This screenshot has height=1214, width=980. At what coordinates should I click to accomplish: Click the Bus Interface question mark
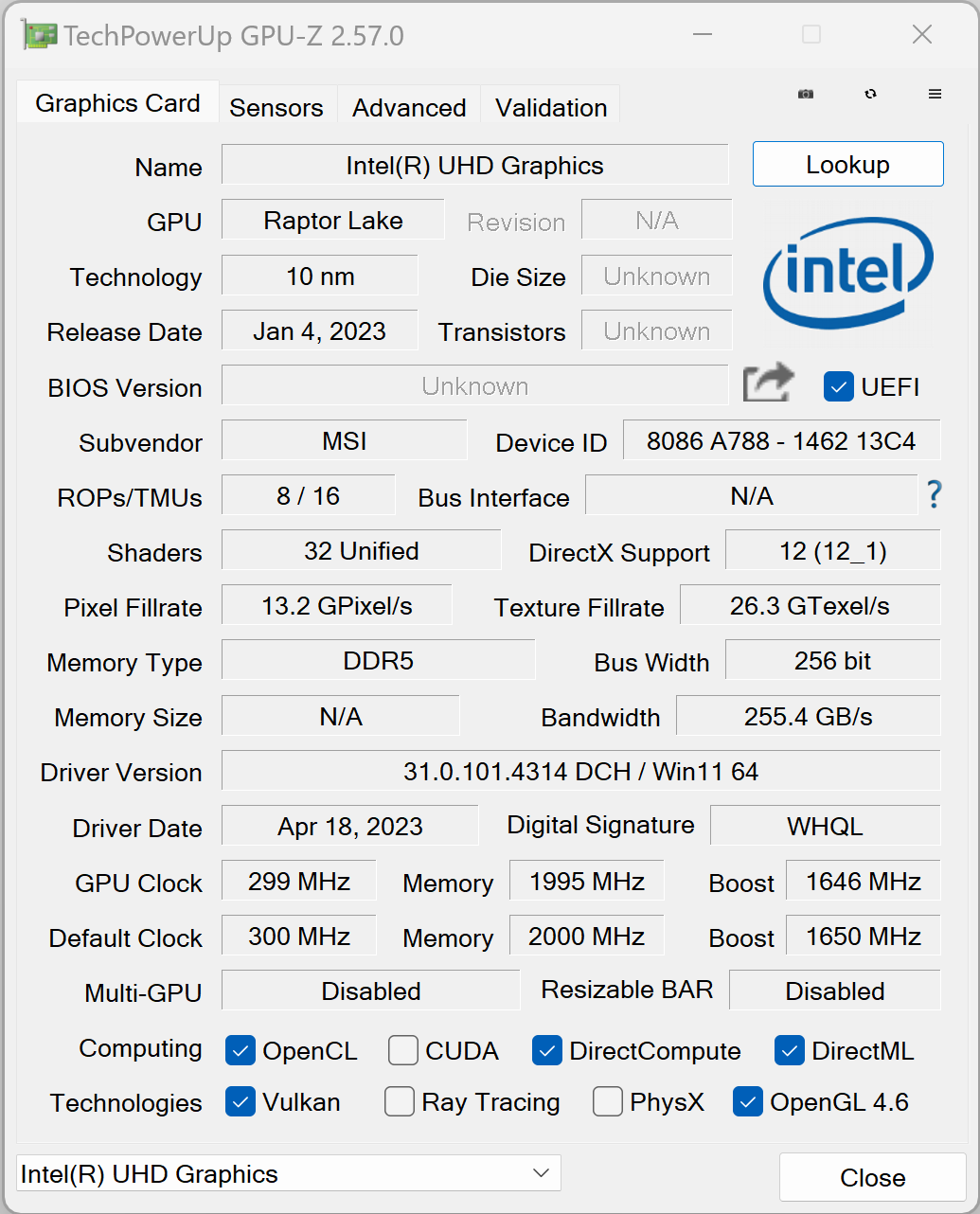935,494
